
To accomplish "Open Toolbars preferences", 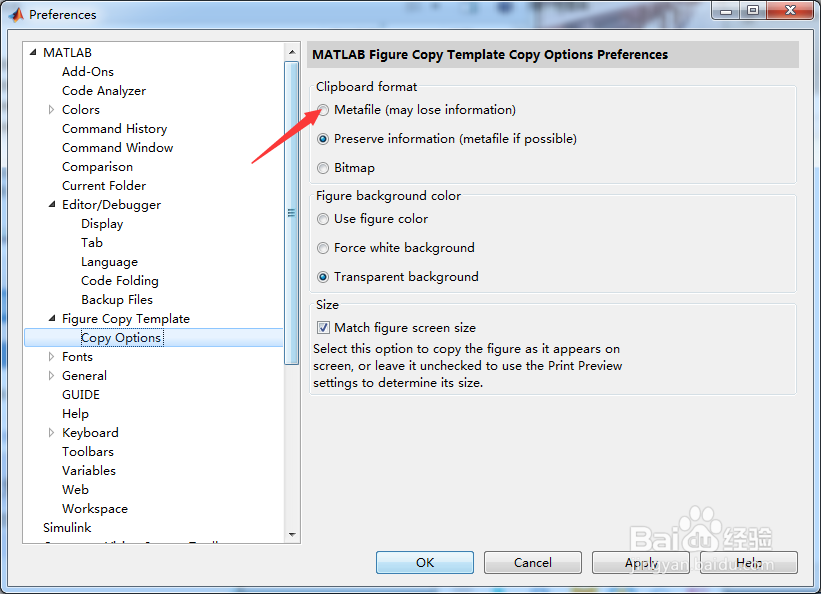I will (x=87, y=452).
